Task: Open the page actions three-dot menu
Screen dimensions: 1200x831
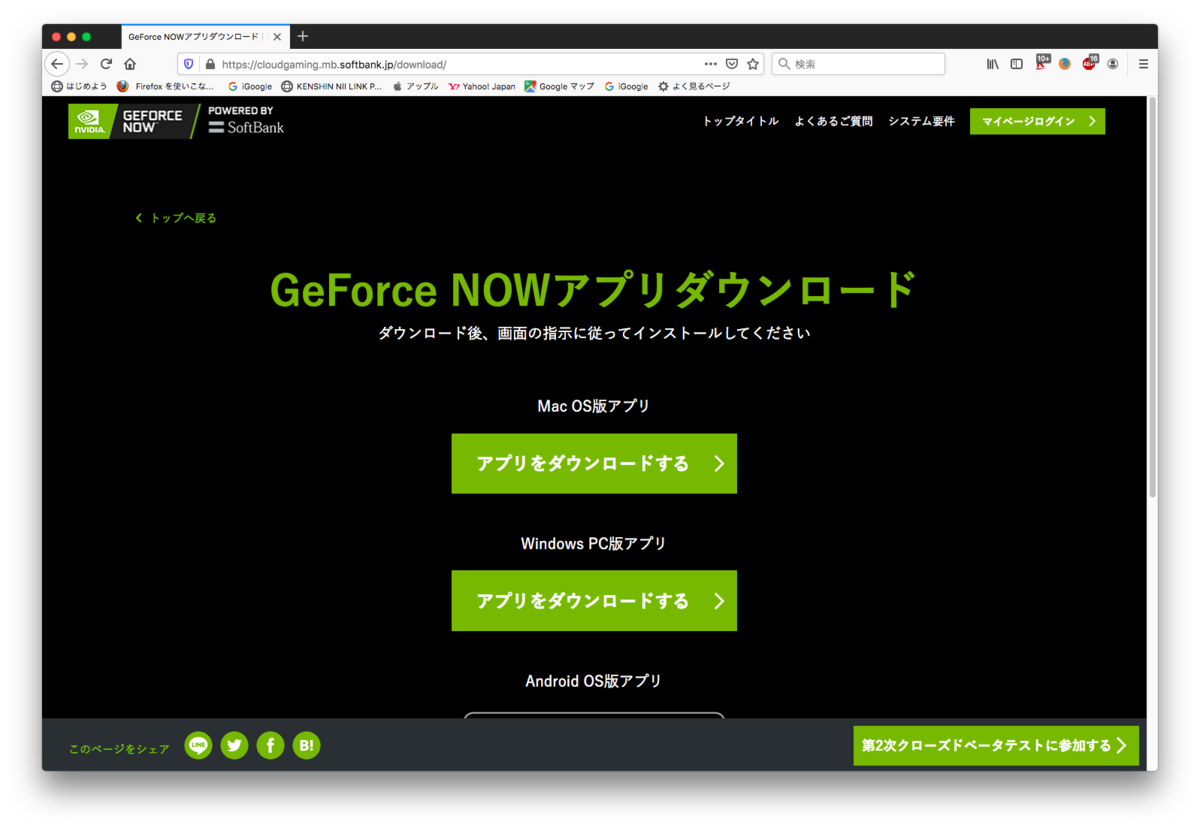Action: pyautogui.click(x=711, y=64)
